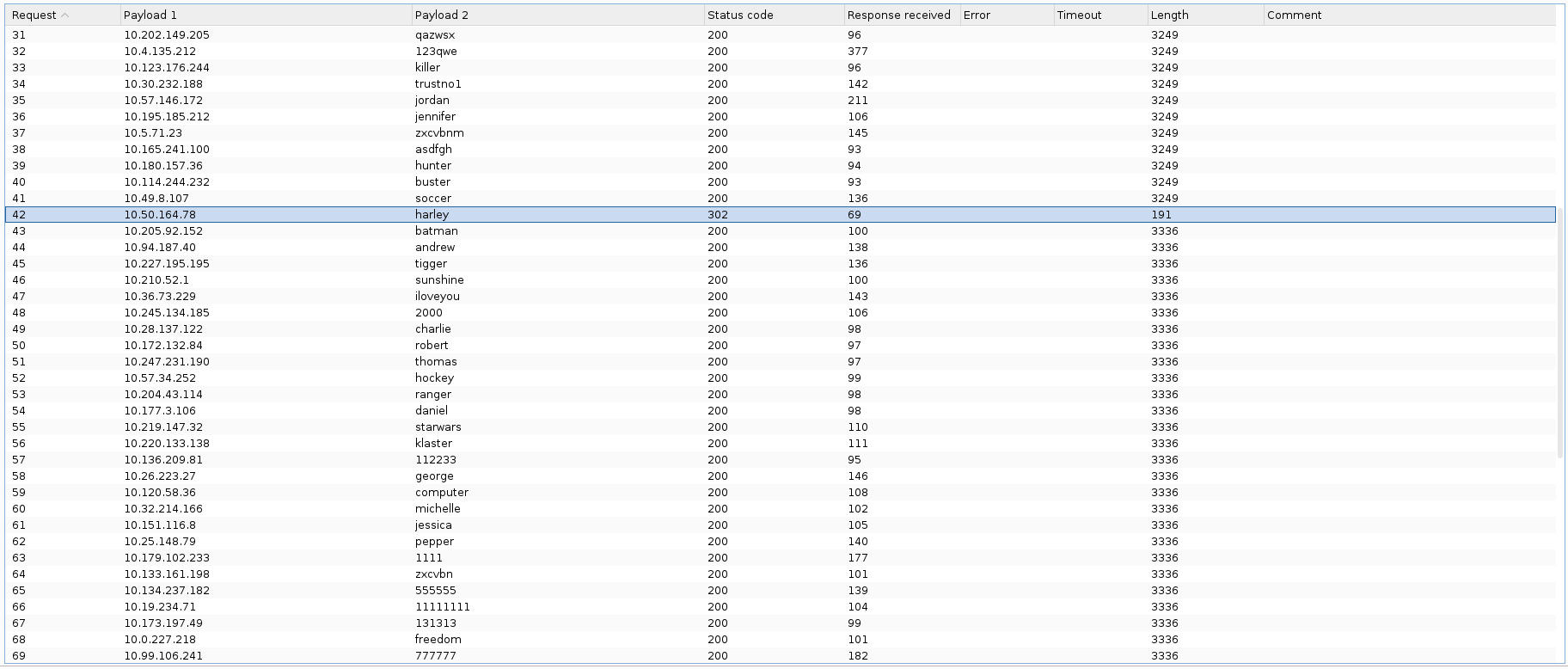Viewport: 1568px width, 669px height.
Task: Select request 56 with payload klaster
Action: coord(433,444)
